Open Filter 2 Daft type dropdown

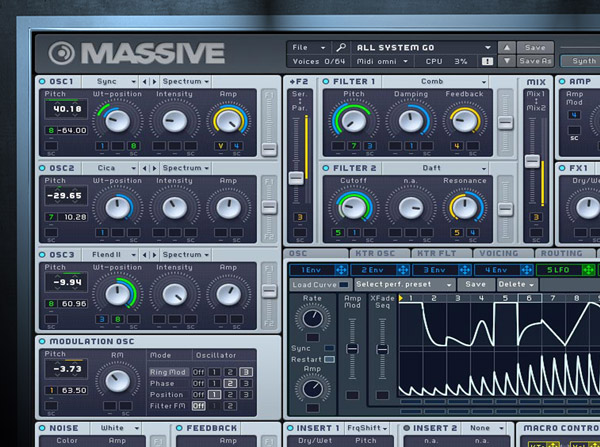click(435, 168)
